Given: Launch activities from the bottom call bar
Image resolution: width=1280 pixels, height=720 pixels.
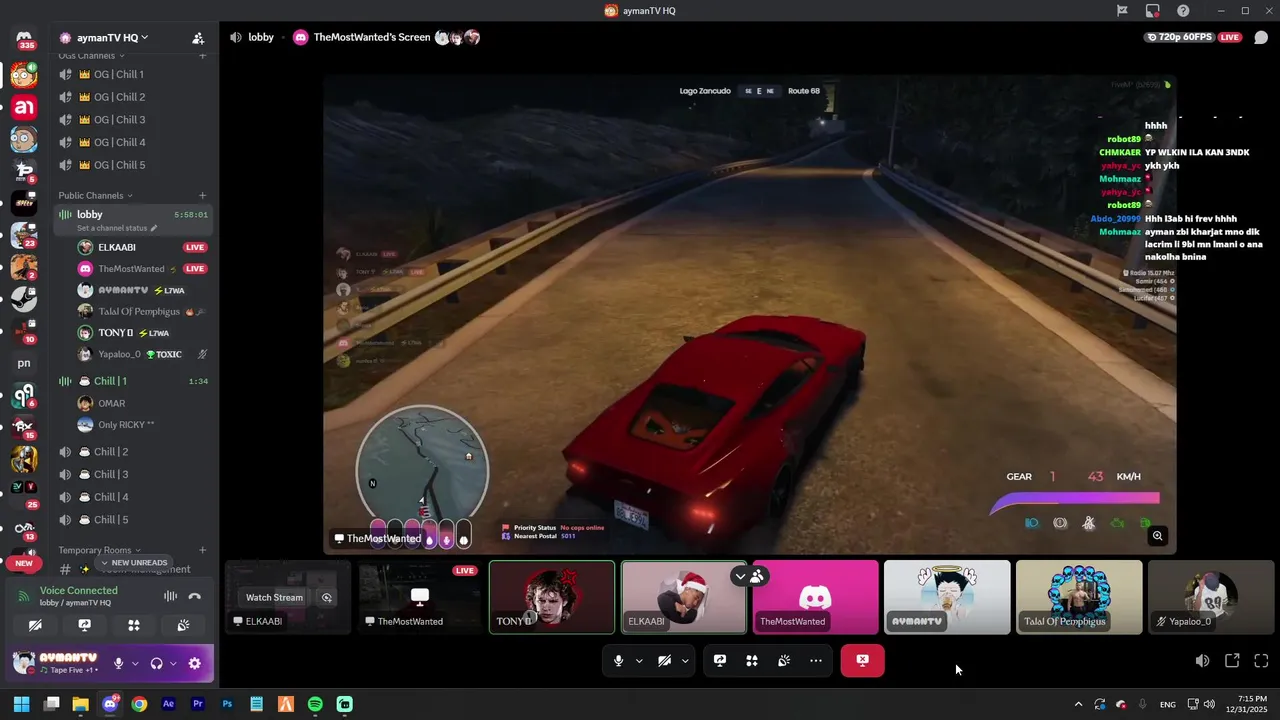Looking at the screenshot, I should coord(752,661).
